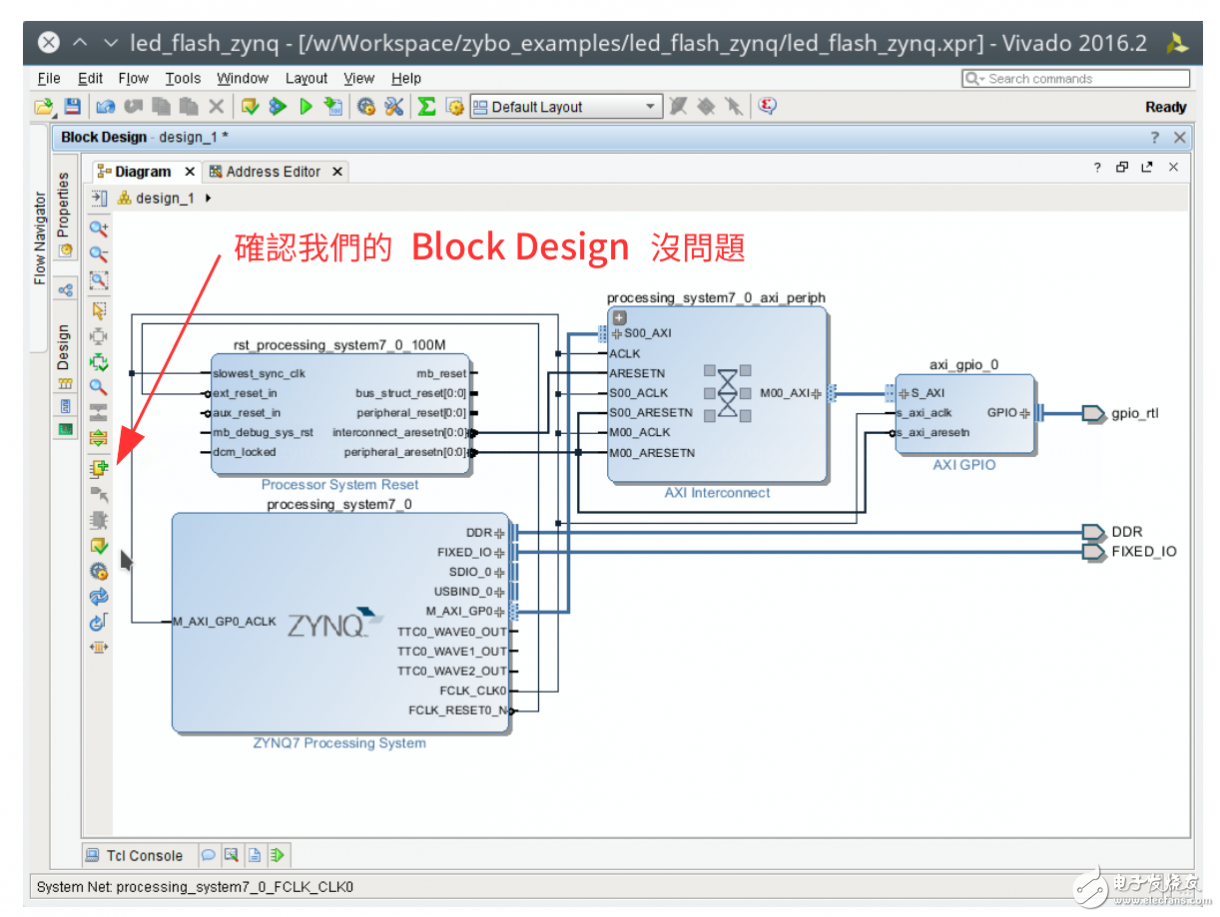Click the AXI GPIO block label link
This screenshot has height=917, width=1220.
click(x=963, y=465)
